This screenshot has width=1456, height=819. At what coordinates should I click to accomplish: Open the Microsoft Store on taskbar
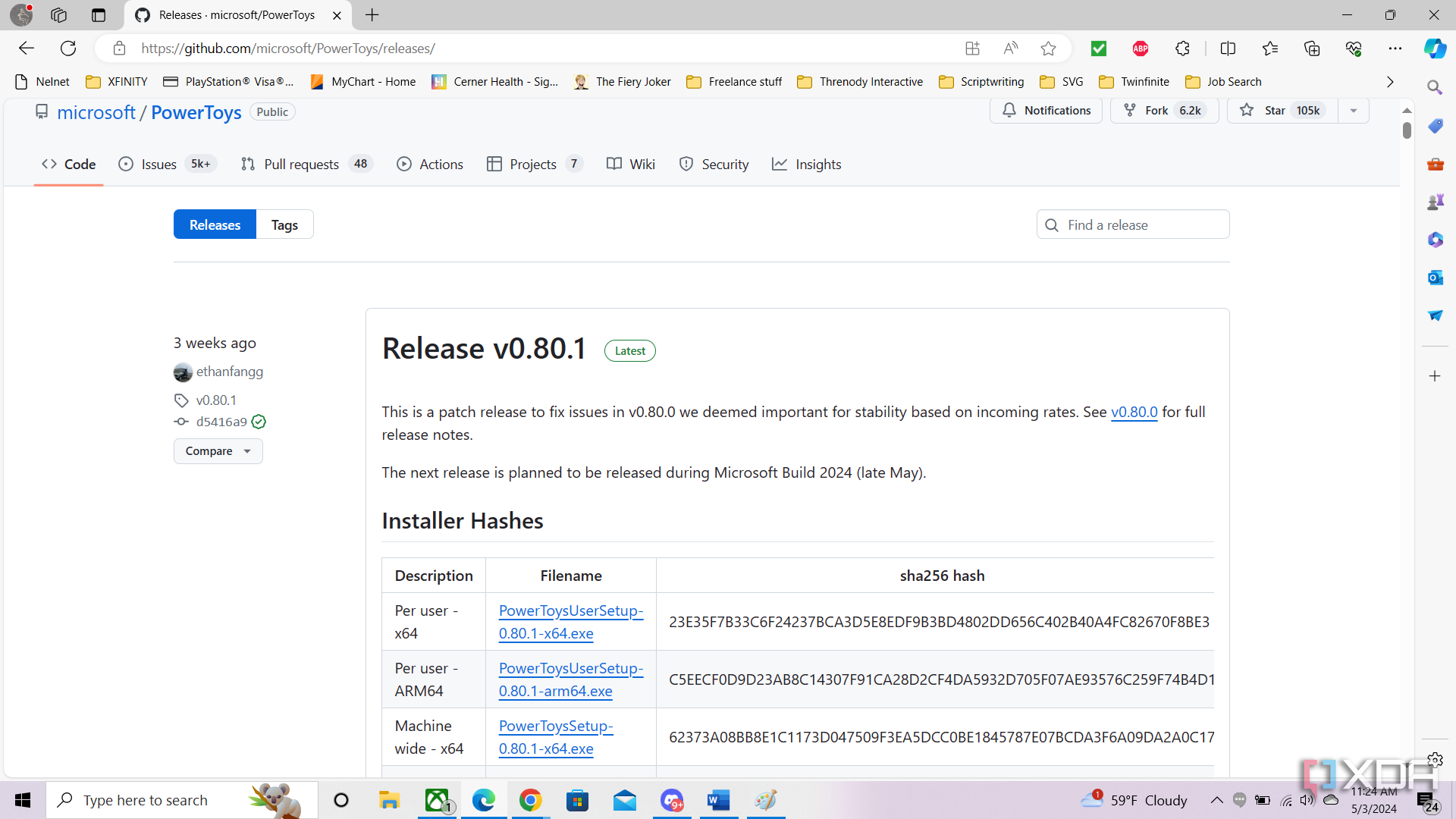[577, 800]
